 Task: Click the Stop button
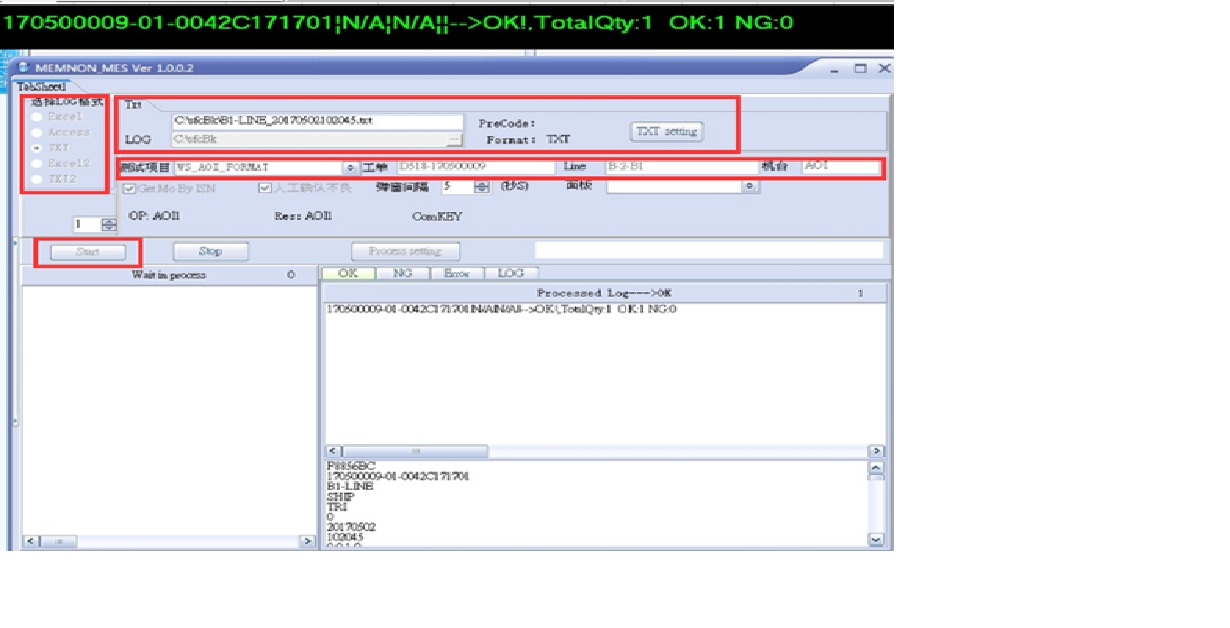210,251
